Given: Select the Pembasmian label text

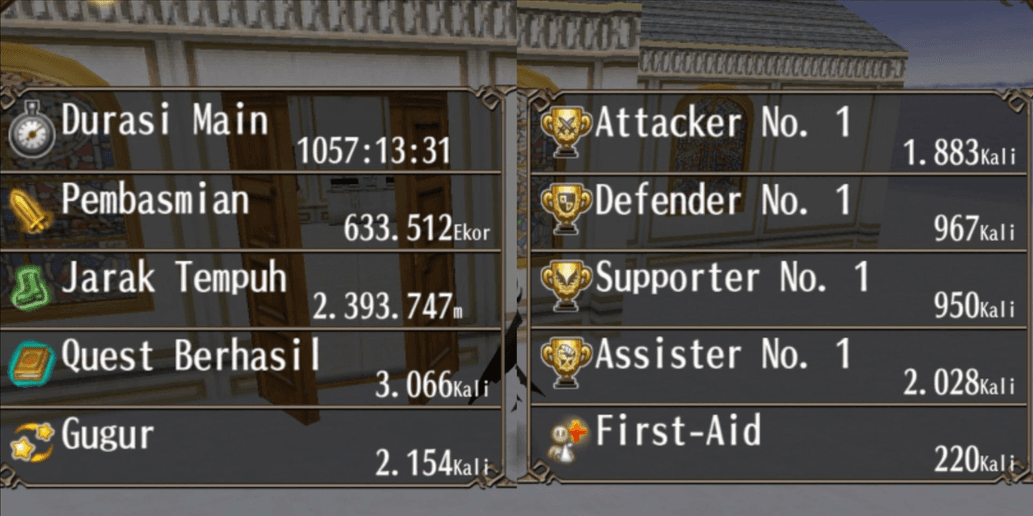Looking at the screenshot, I should click(x=155, y=200).
